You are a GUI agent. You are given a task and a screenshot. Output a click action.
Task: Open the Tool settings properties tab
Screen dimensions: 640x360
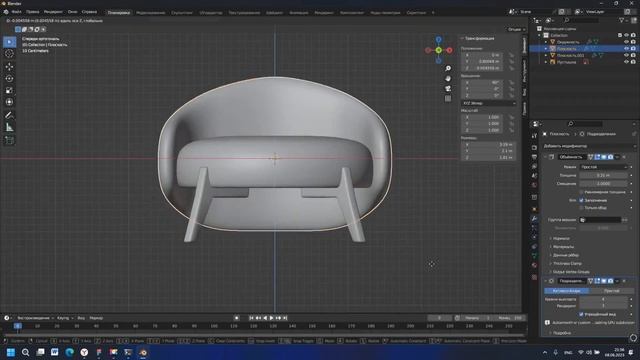534,136
